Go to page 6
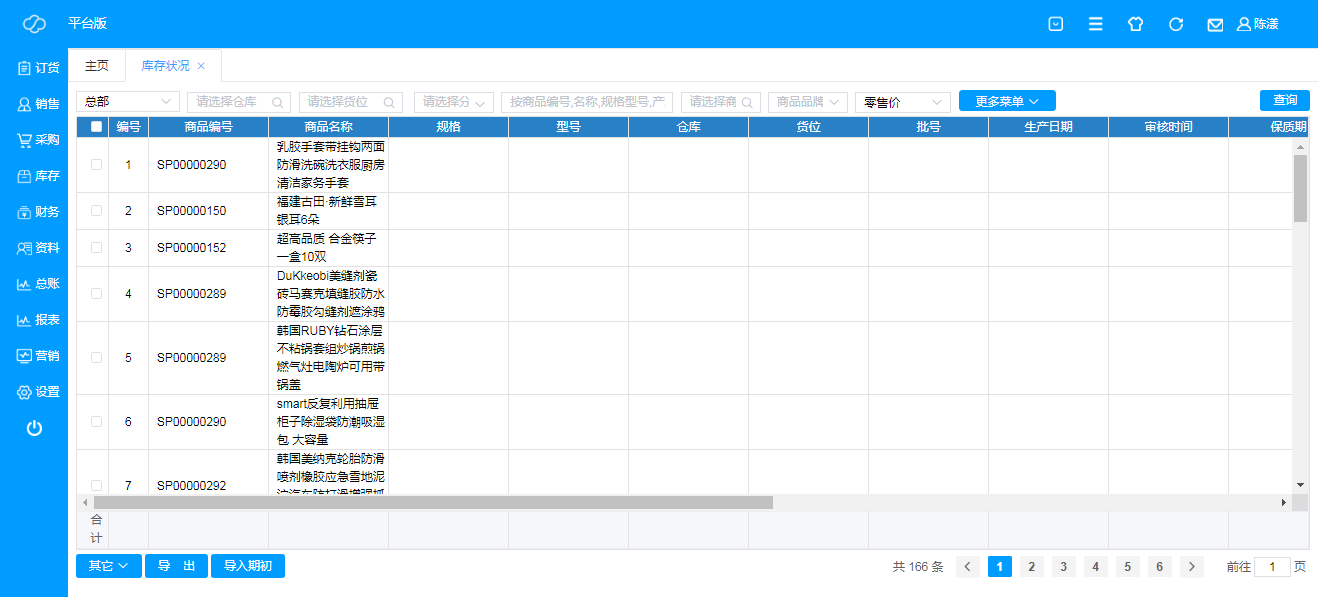This screenshot has height=597, width=1318. coord(1160,567)
